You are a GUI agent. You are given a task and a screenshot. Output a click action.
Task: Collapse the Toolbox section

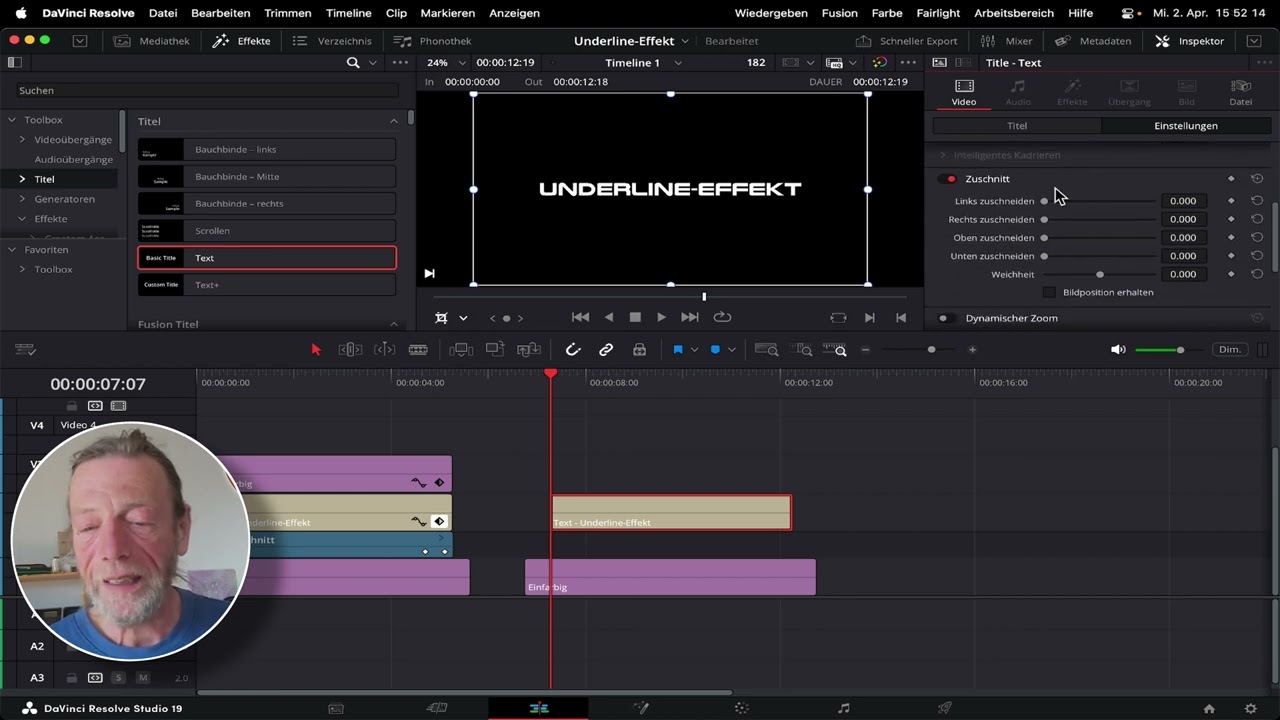pyautogui.click(x=12, y=120)
